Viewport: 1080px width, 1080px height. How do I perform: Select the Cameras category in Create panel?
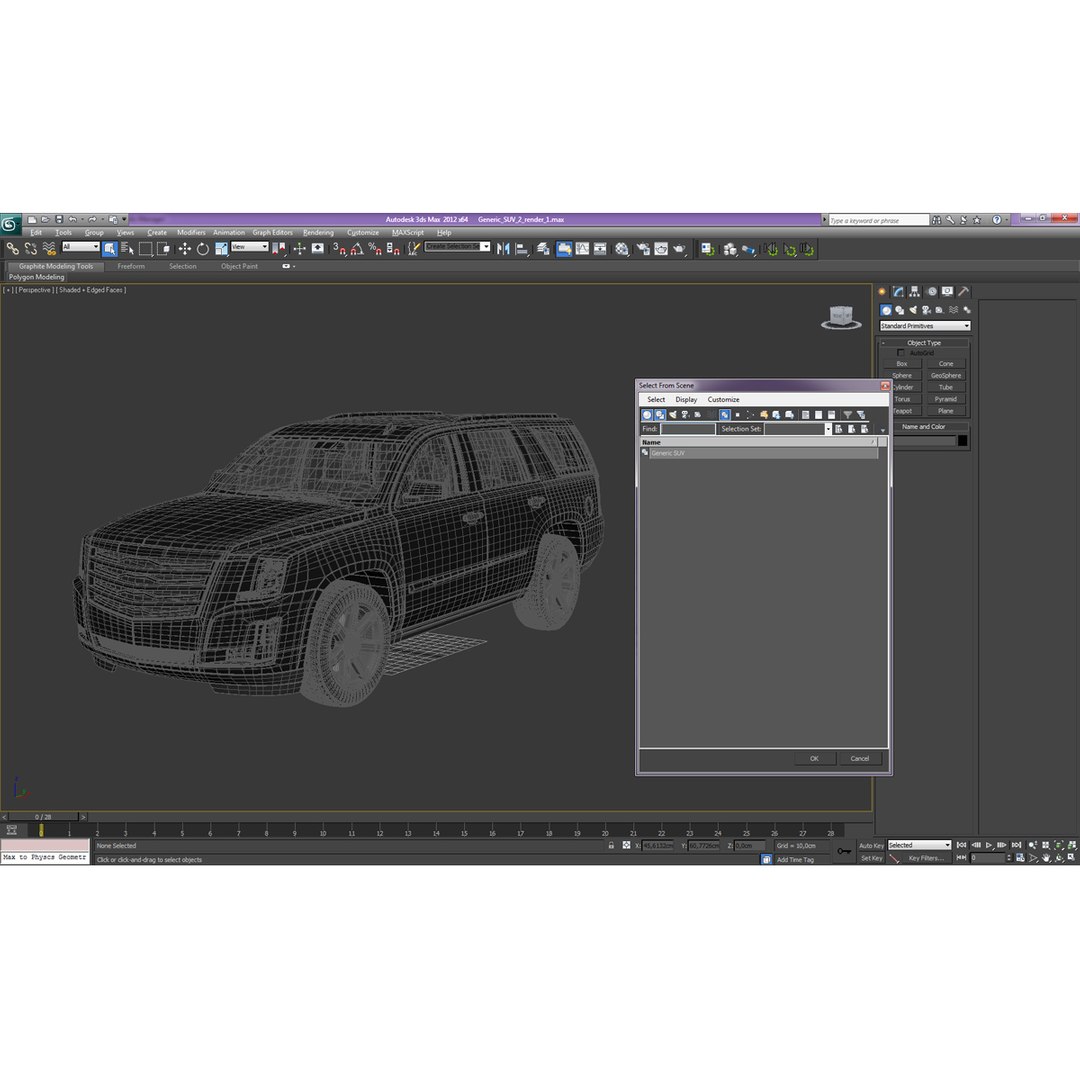[926, 310]
